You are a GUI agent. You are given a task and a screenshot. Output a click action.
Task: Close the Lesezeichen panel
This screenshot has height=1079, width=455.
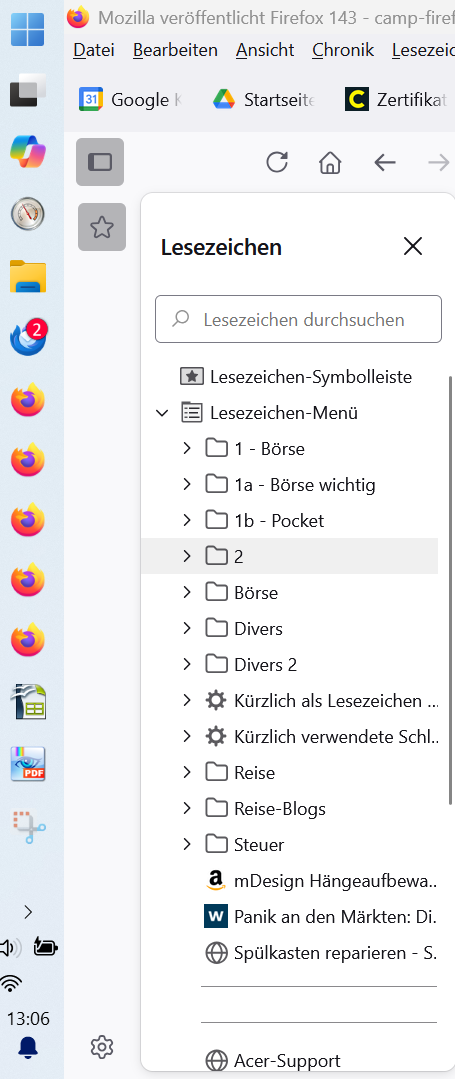click(x=412, y=246)
